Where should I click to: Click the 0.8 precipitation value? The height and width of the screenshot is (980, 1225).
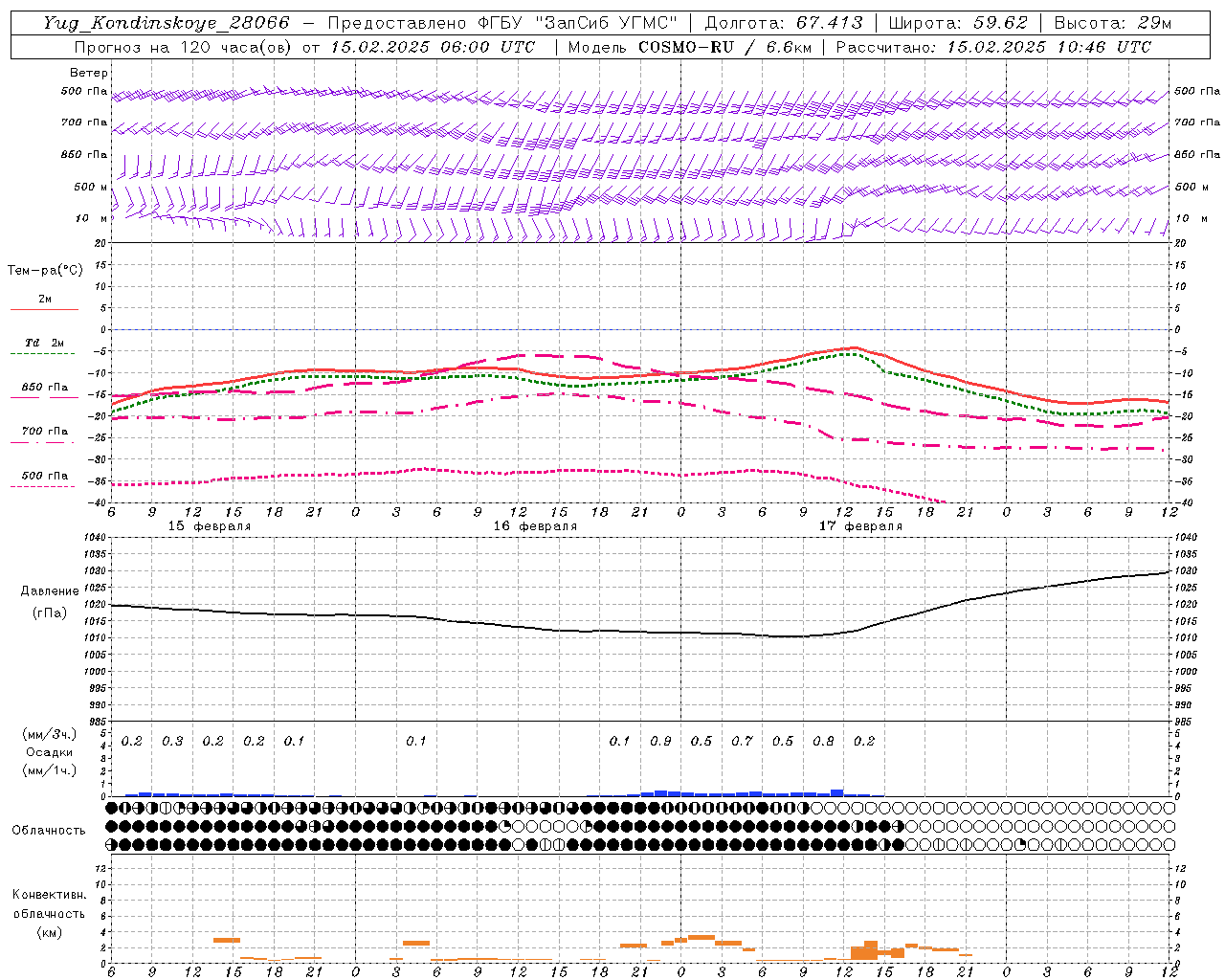tap(823, 741)
